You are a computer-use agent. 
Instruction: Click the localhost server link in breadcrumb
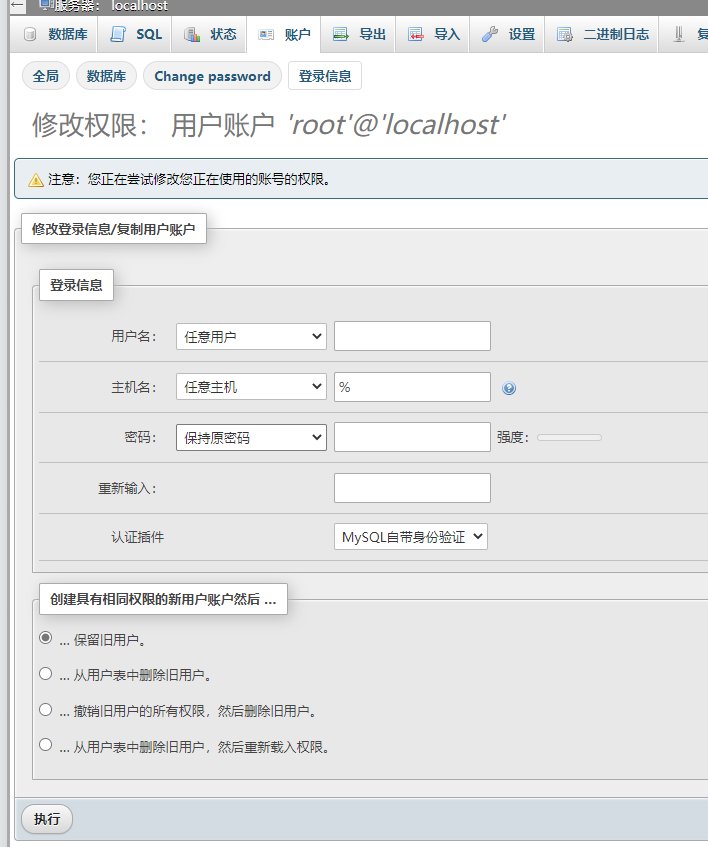tap(139, 5)
